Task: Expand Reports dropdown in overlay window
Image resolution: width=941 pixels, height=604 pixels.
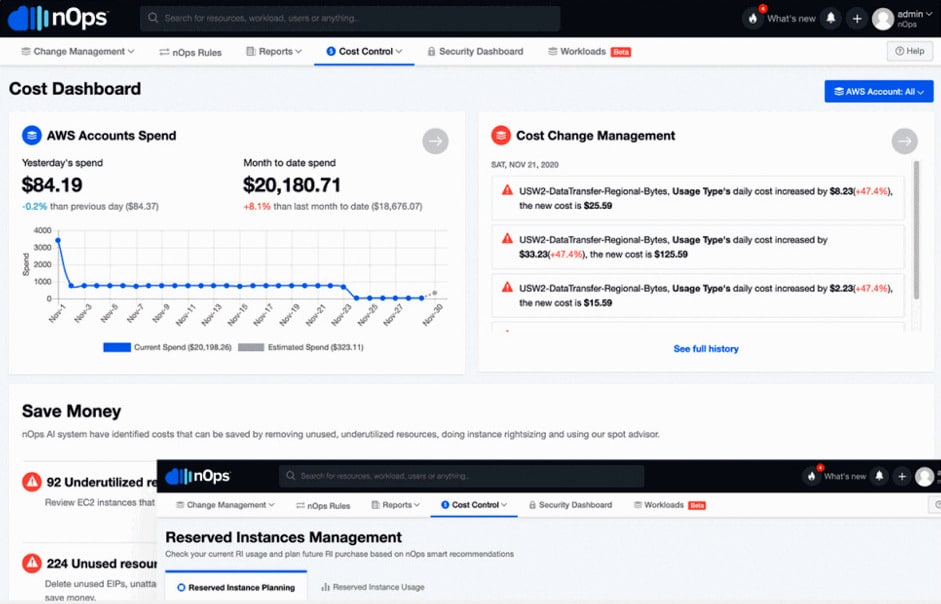Action: pyautogui.click(x=396, y=505)
